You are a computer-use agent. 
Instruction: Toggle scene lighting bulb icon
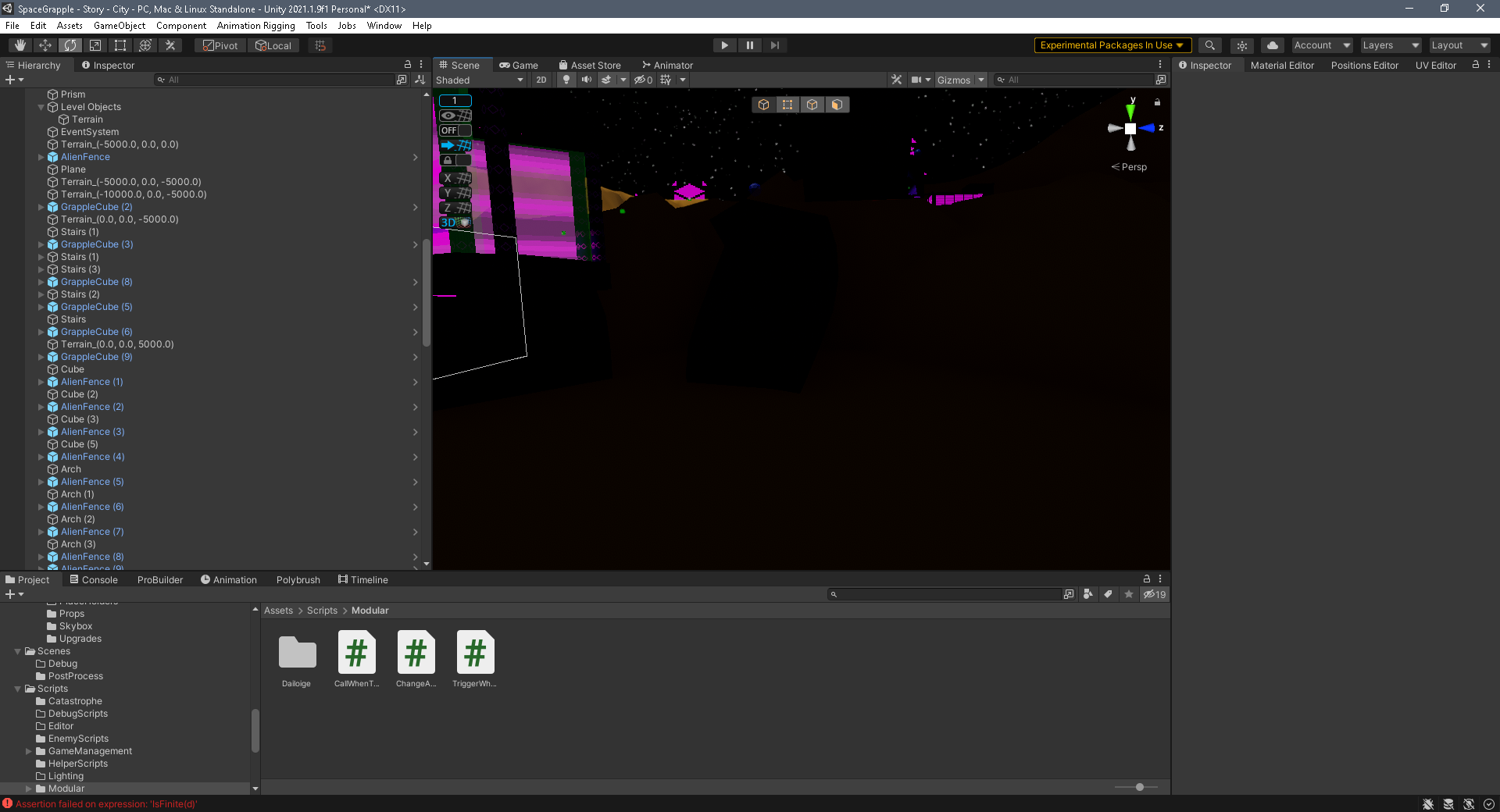tap(566, 80)
